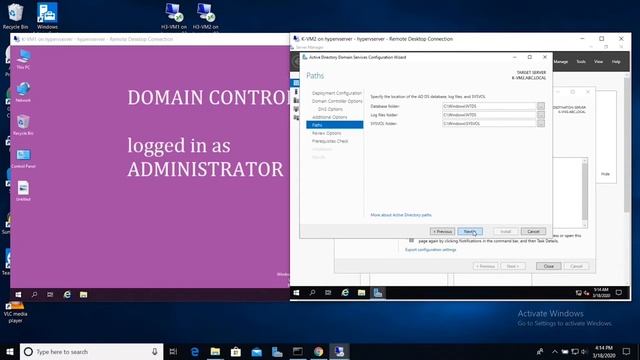Open Recycle Bin on host desktop
This screenshot has width=640, height=360.
click(x=15, y=16)
